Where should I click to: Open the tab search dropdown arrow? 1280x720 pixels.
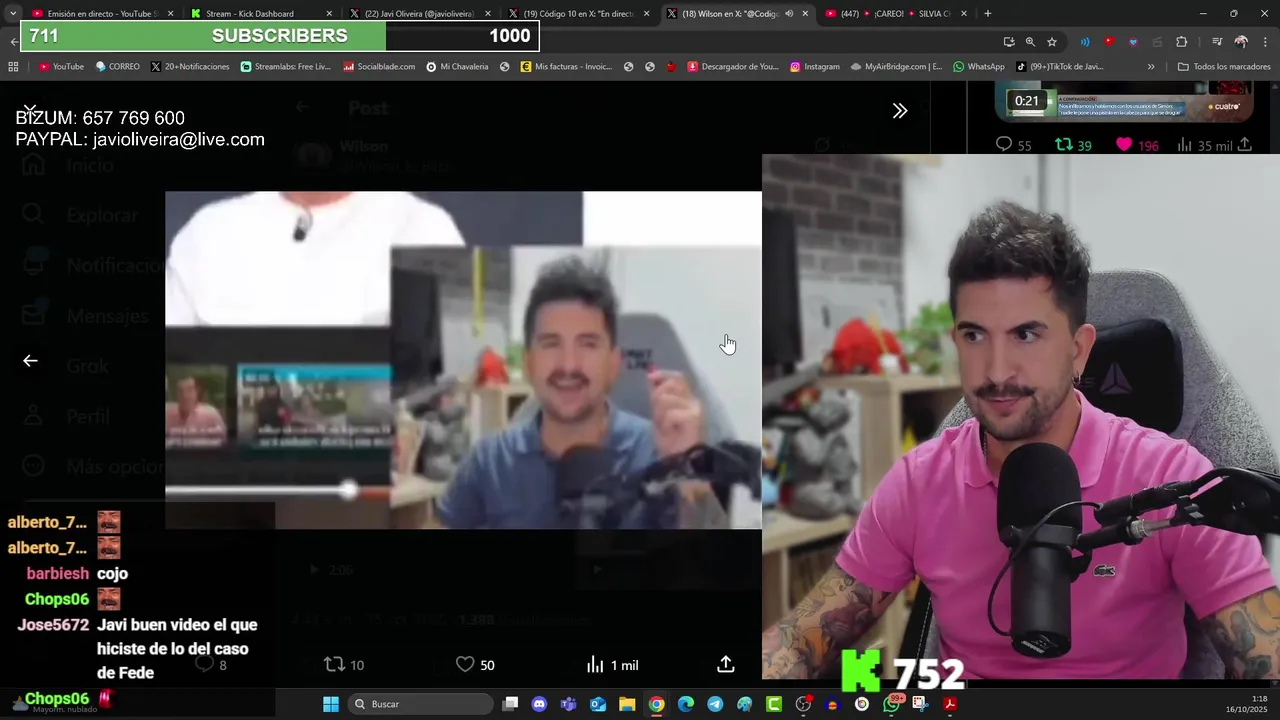[13, 14]
